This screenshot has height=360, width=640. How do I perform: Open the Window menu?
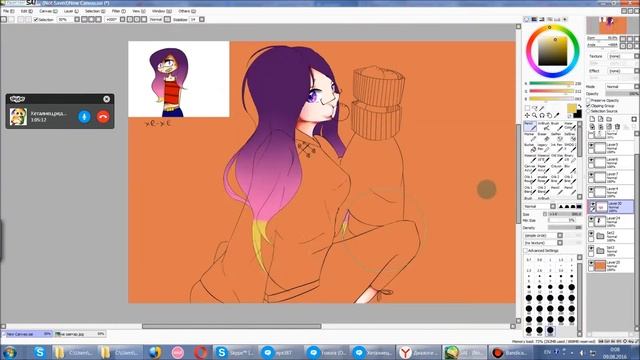click(161, 11)
